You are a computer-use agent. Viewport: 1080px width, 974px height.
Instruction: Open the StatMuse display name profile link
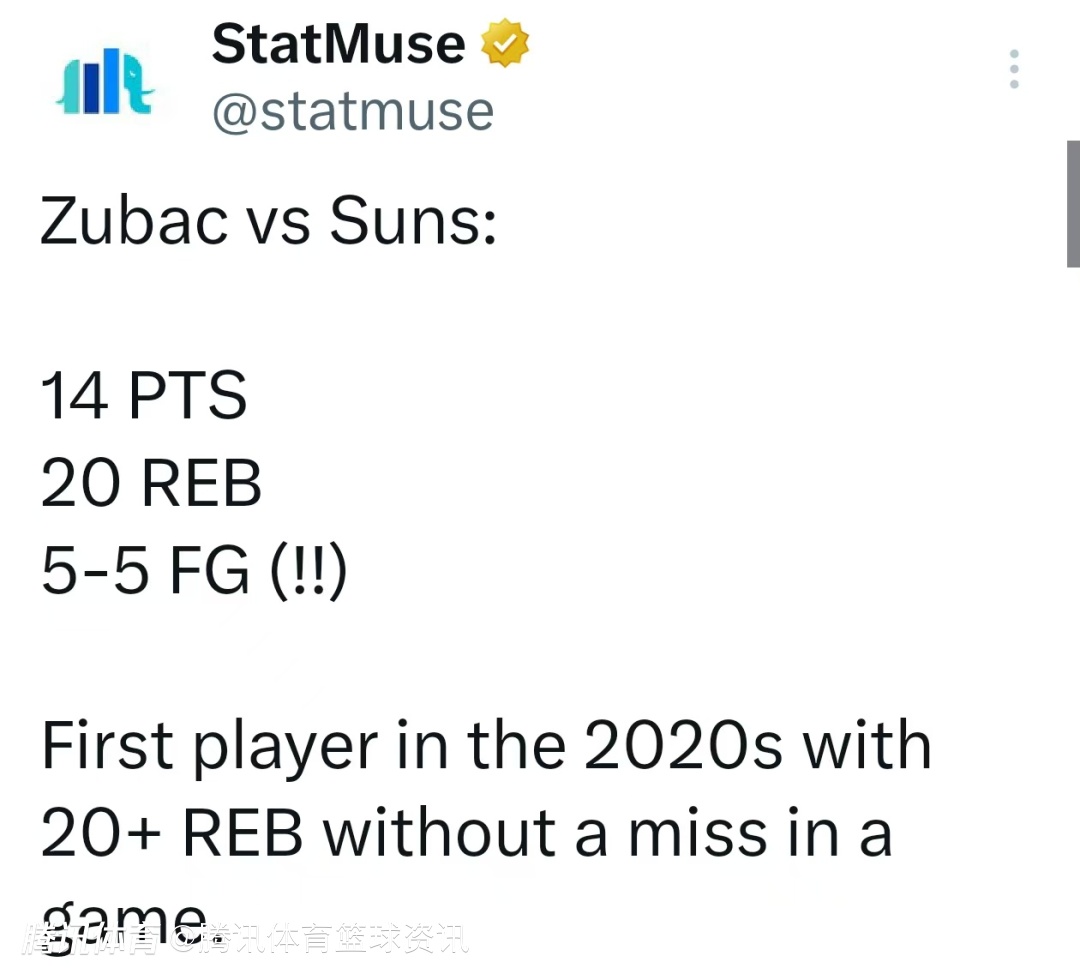[x=338, y=45]
